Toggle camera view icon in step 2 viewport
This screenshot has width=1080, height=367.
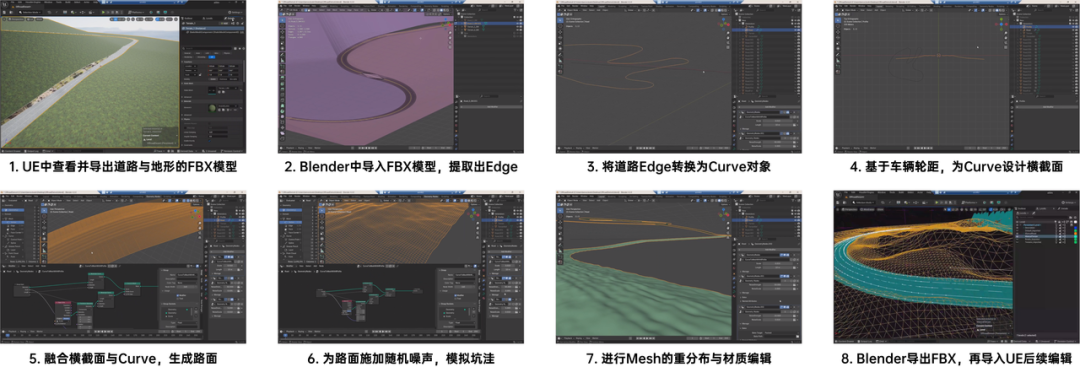pos(450,43)
